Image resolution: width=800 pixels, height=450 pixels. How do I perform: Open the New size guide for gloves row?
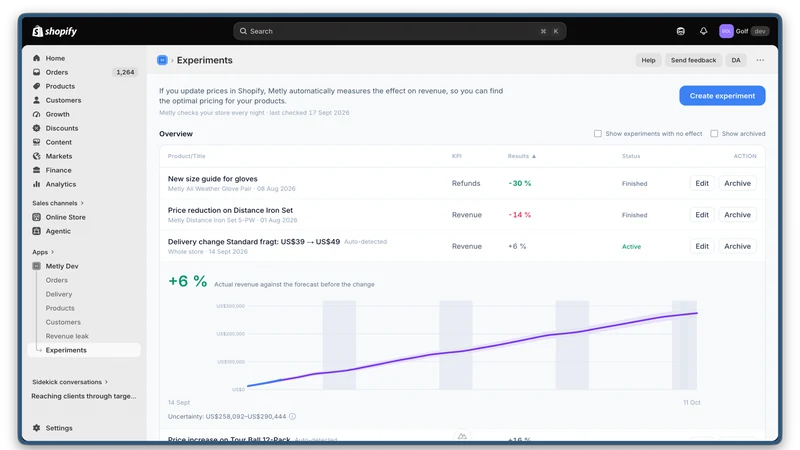pos(462,183)
